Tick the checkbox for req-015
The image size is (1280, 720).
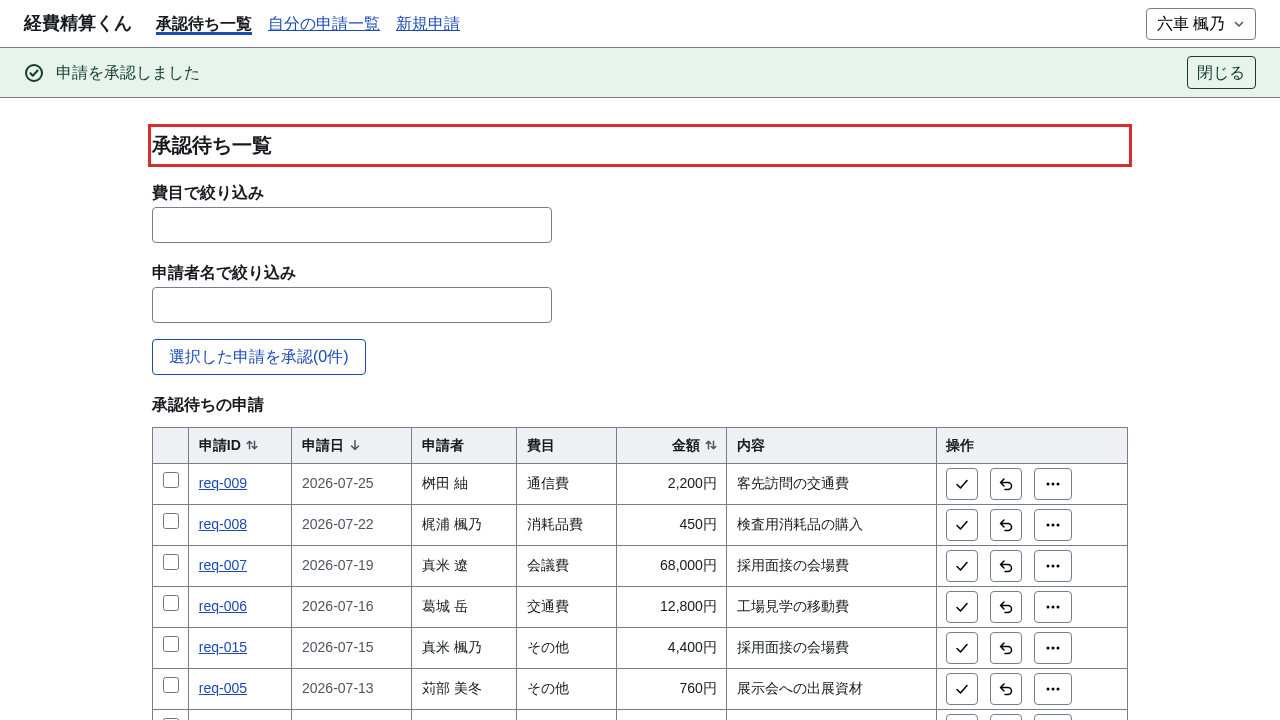(171, 644)
